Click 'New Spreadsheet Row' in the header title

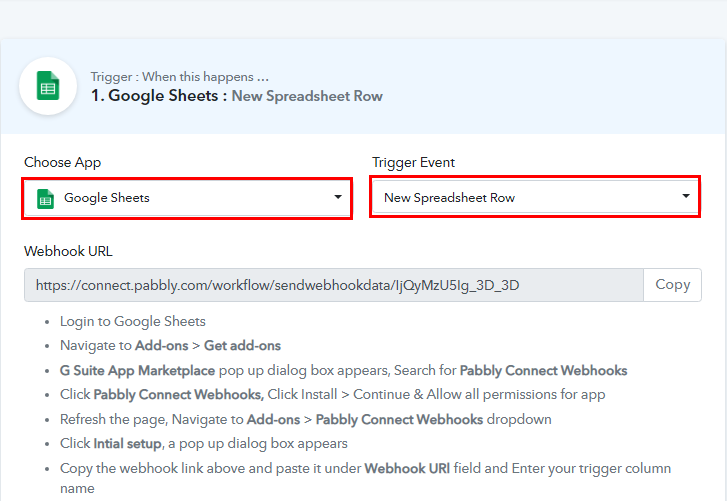307,96
